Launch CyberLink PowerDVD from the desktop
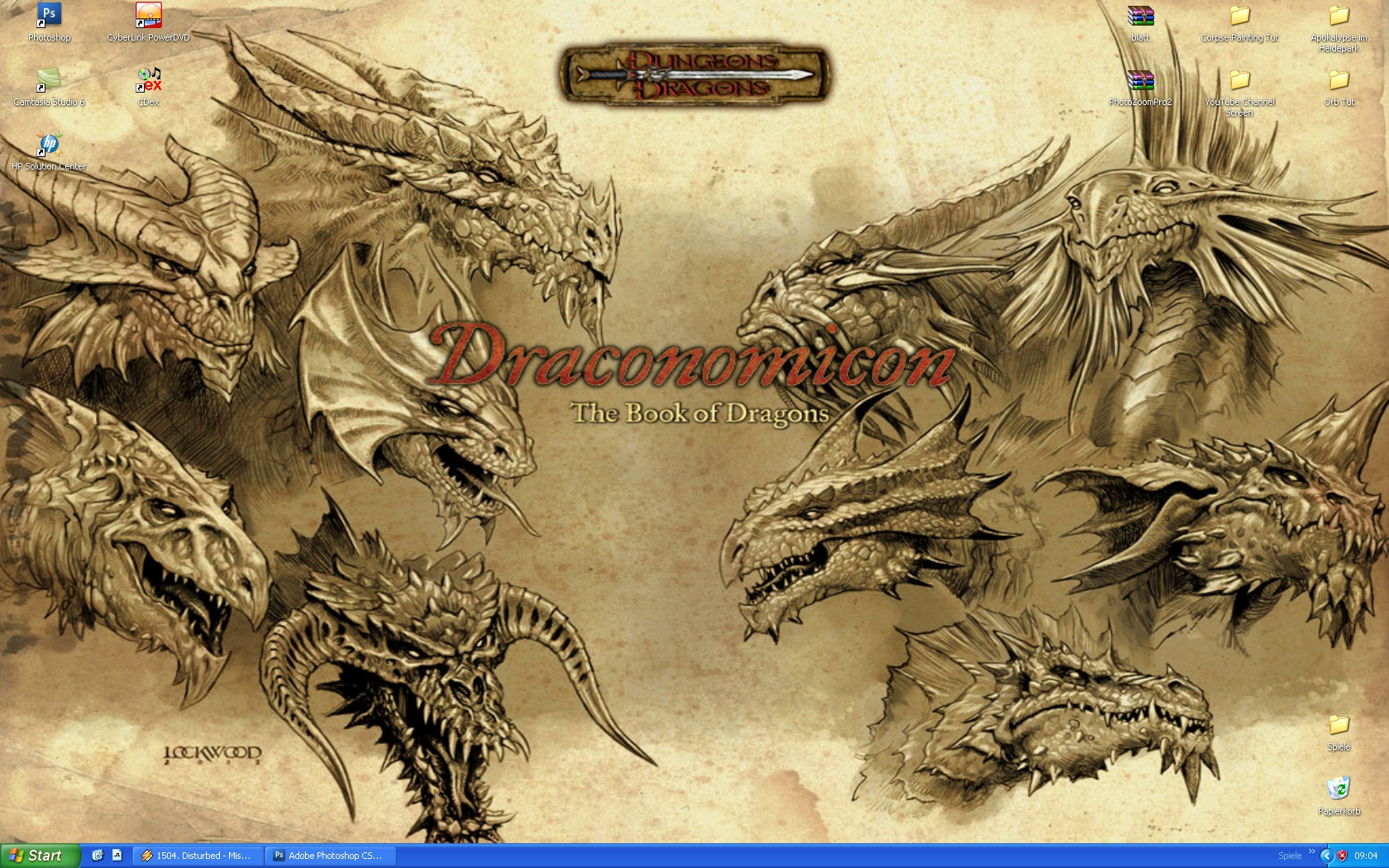 point(148,22)
